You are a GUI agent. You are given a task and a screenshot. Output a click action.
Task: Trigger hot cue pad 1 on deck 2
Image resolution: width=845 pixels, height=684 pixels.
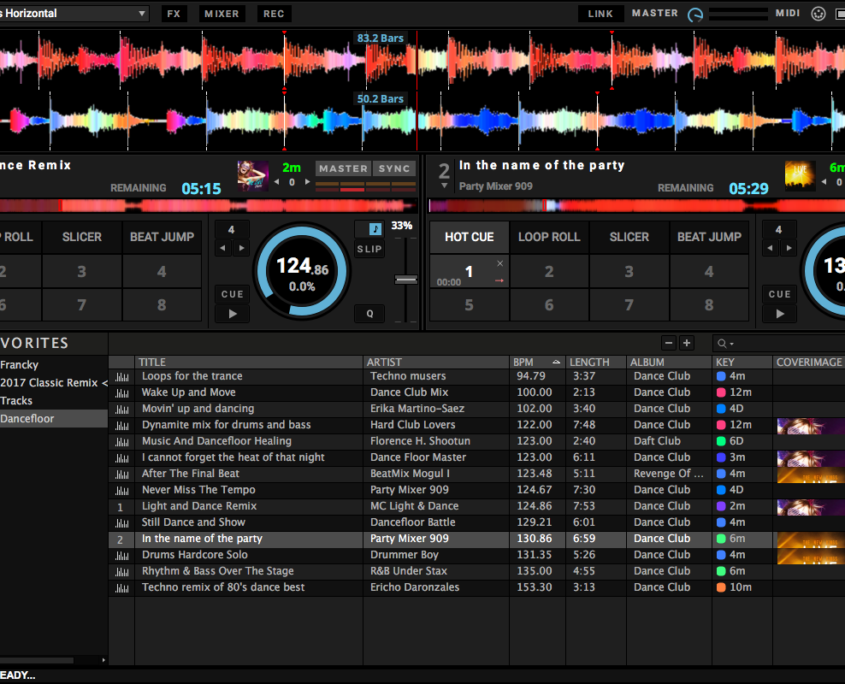(469, 271)
